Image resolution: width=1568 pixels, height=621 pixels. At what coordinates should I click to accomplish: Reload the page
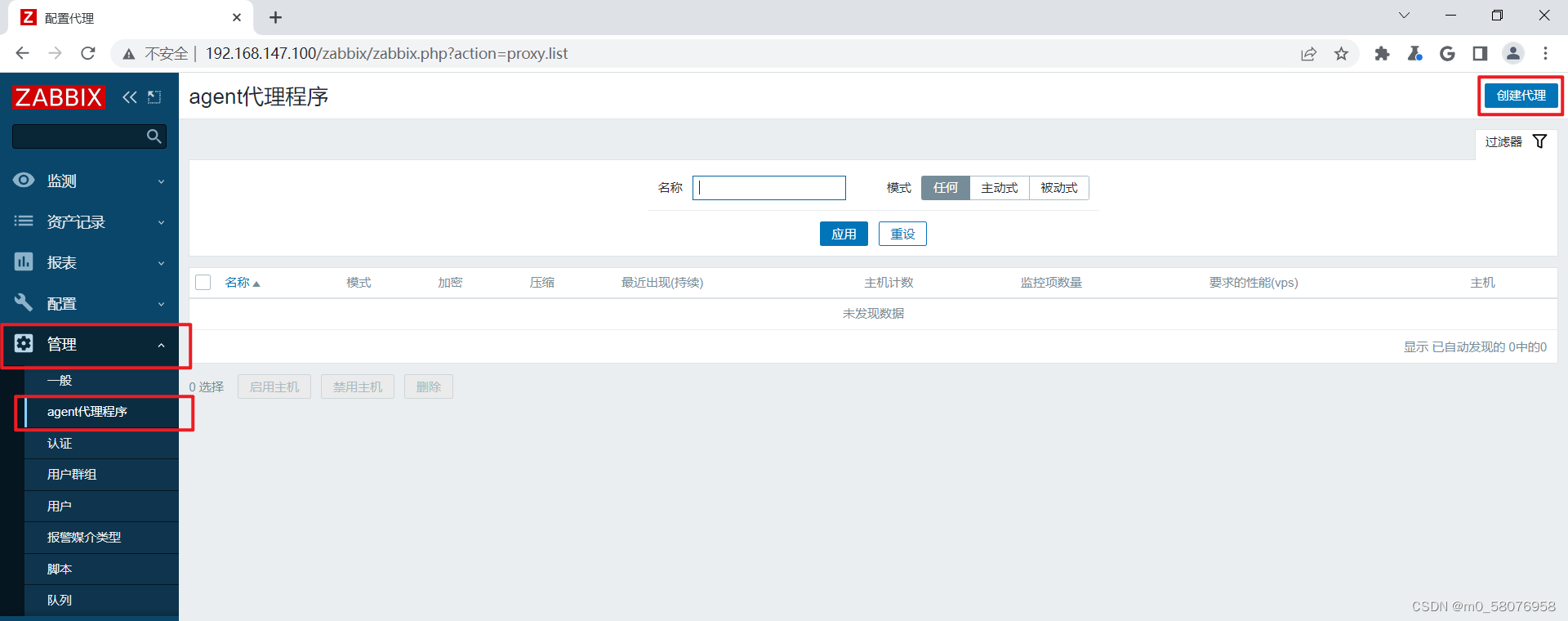point(87,53)
